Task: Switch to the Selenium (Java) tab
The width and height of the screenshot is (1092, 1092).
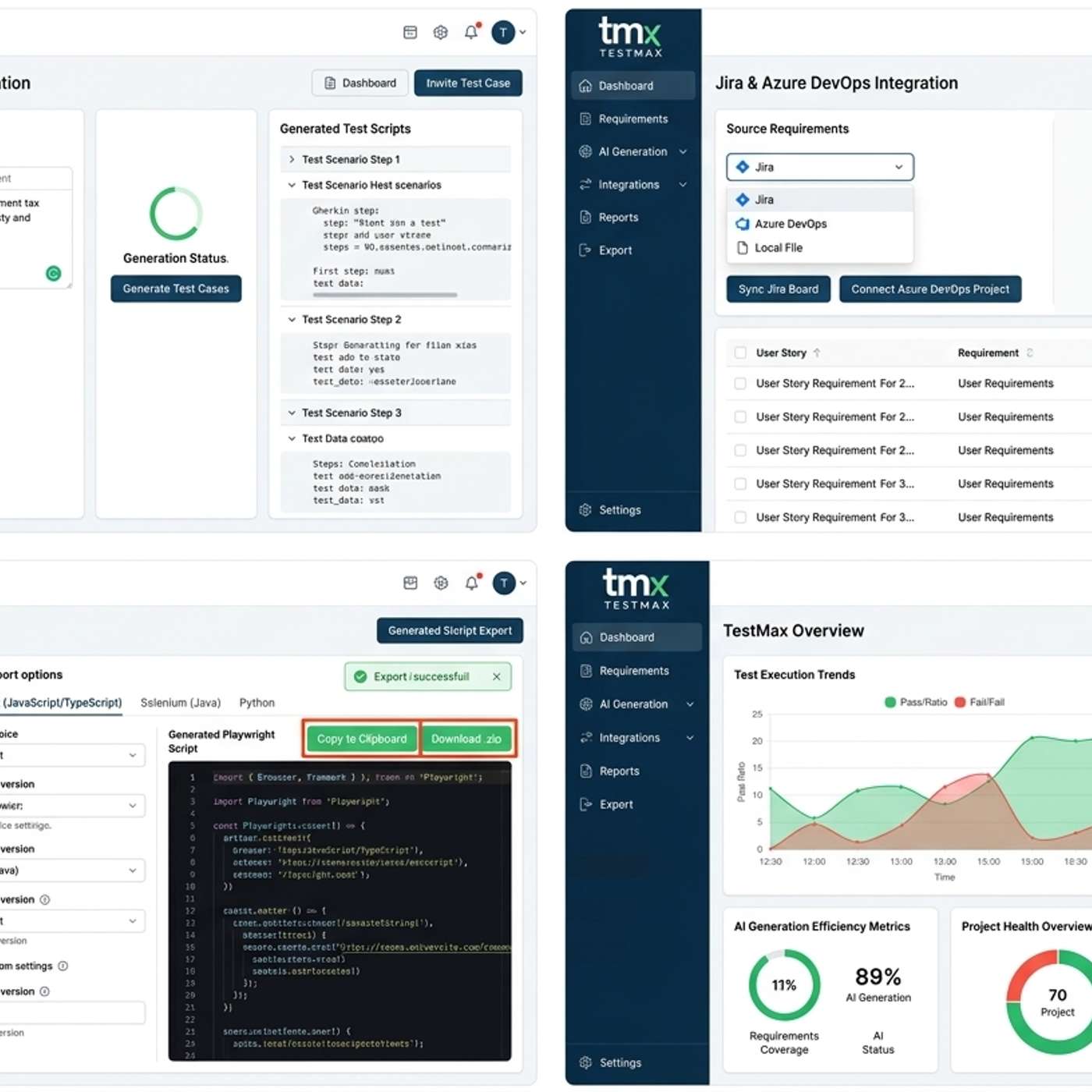Action: (x=180, y=703)
